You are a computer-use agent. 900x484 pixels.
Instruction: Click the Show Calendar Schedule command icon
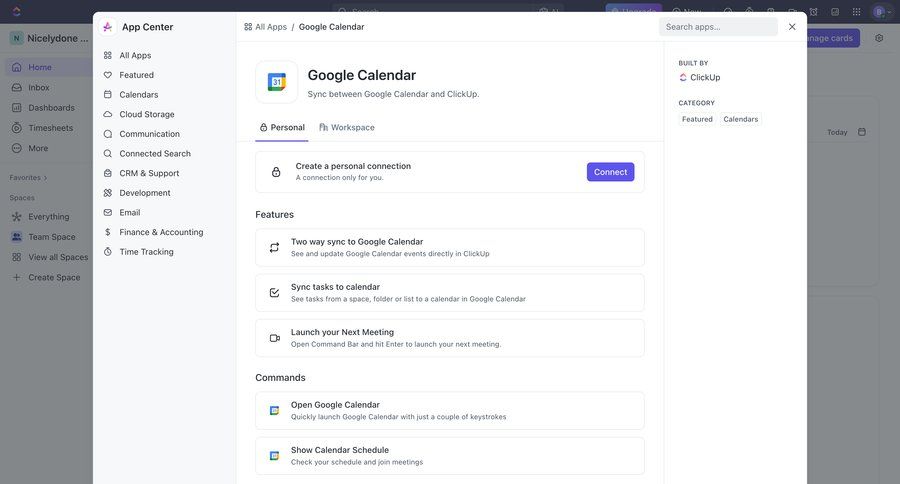pyautogui.click(x=274, y=456)
